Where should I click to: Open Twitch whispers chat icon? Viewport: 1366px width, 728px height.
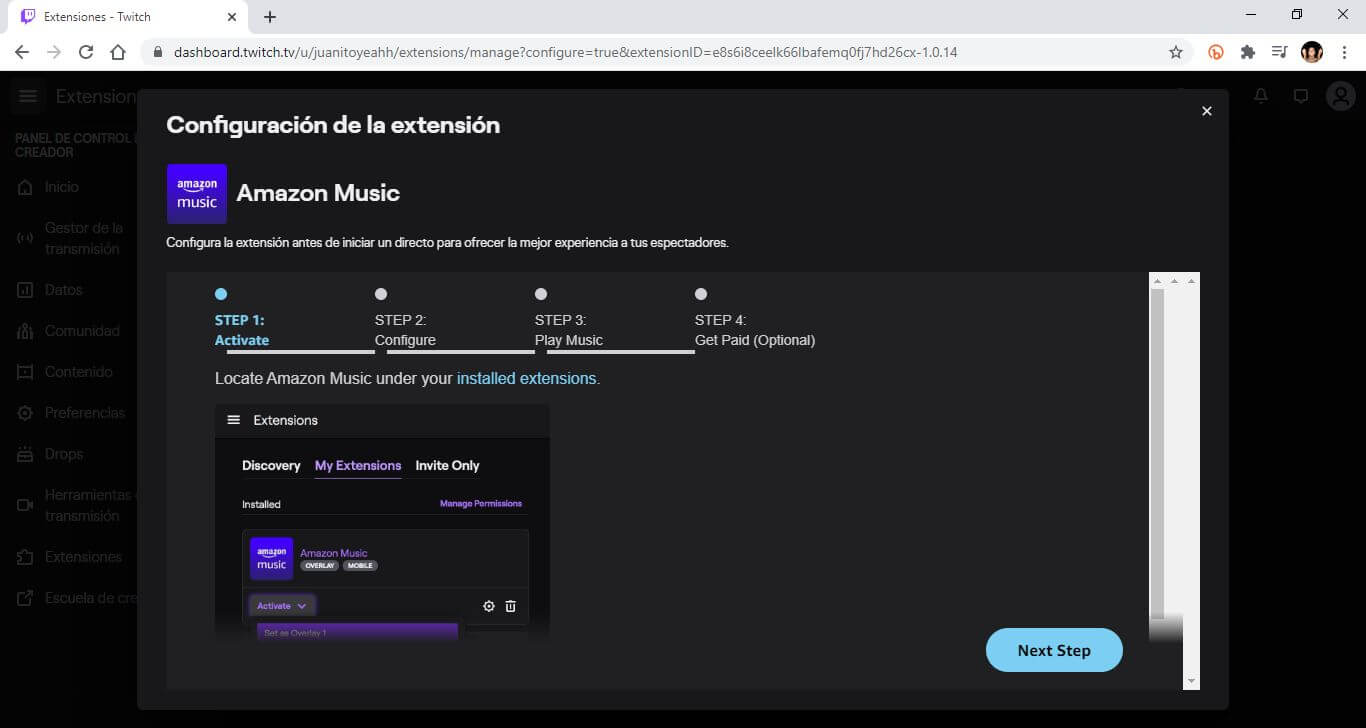click(1301, 96)
